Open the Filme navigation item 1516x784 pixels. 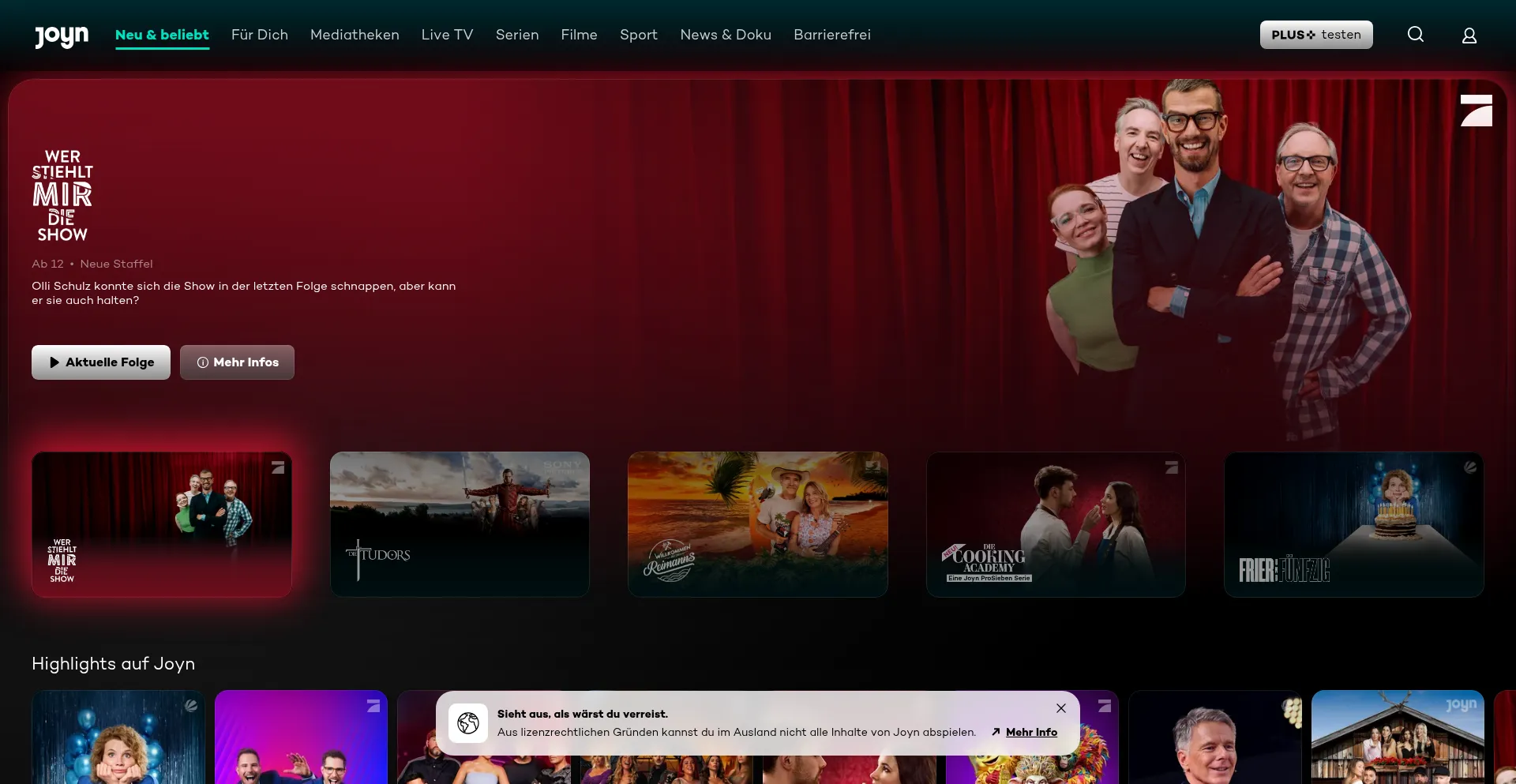point(579,35)
